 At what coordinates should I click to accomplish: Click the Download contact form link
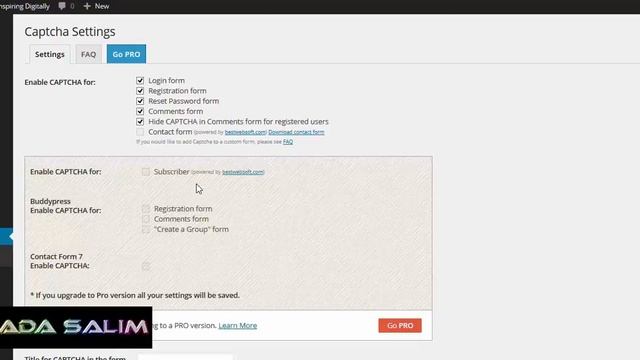296,132
